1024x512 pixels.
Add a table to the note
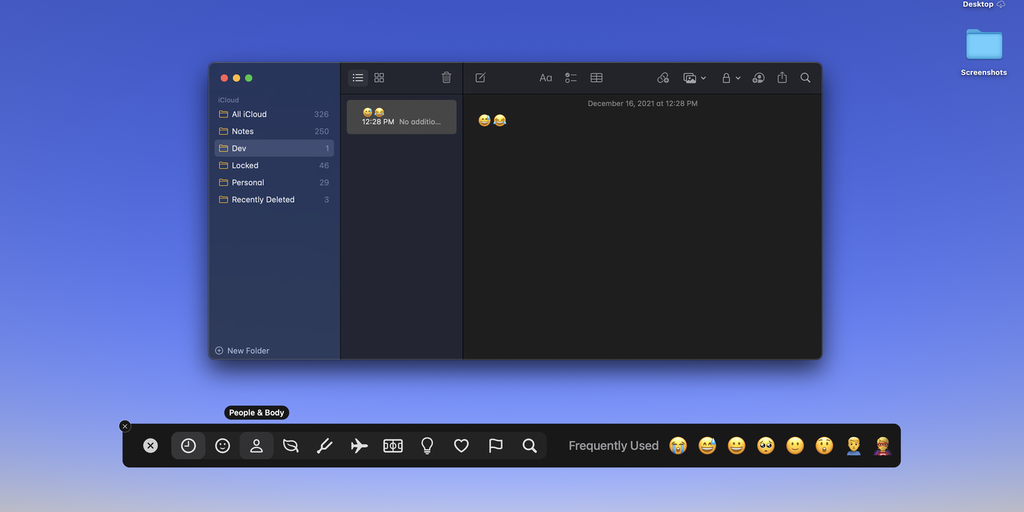click(x=597, y=78)
